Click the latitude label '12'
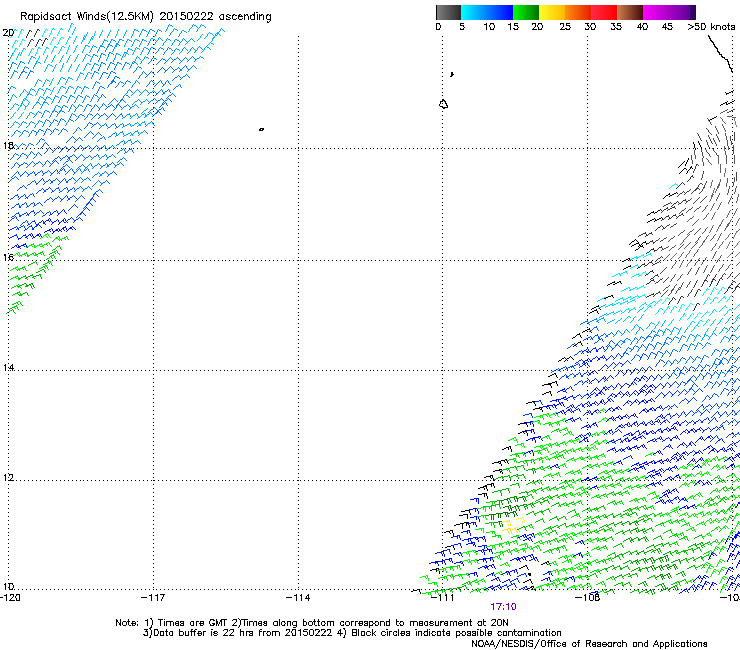740x650 pixels. click(x=8, y=478)
